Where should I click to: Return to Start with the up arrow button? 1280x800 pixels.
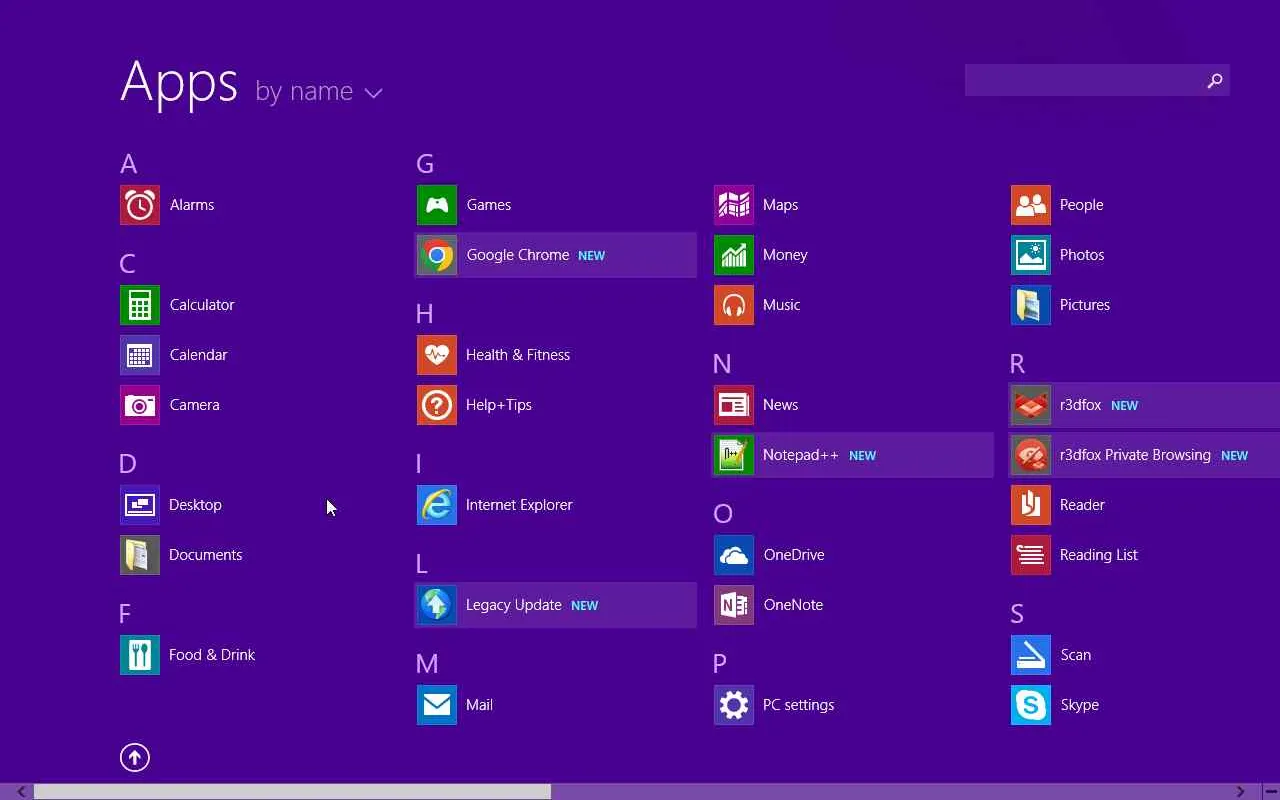[x=135, y=758]
